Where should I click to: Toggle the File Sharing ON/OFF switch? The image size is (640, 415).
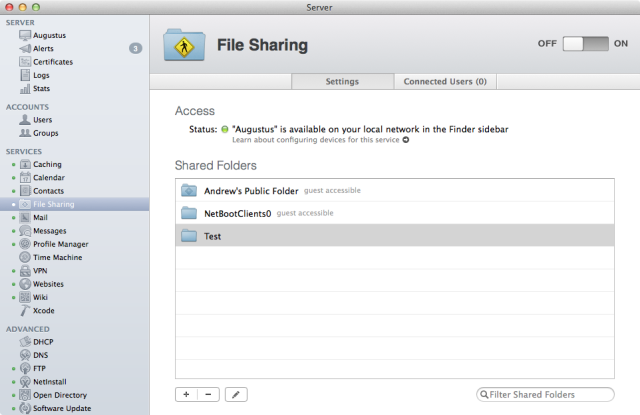pos(585,44)
